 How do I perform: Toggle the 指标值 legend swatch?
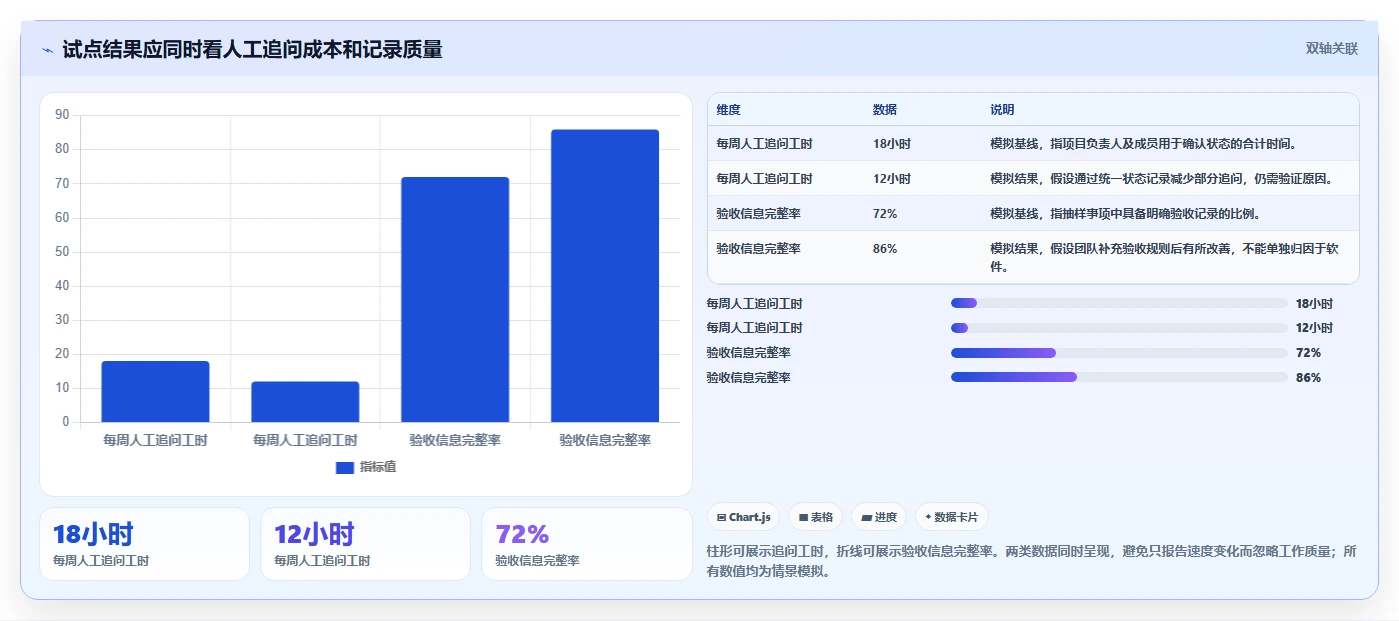(x=345, y=467)
